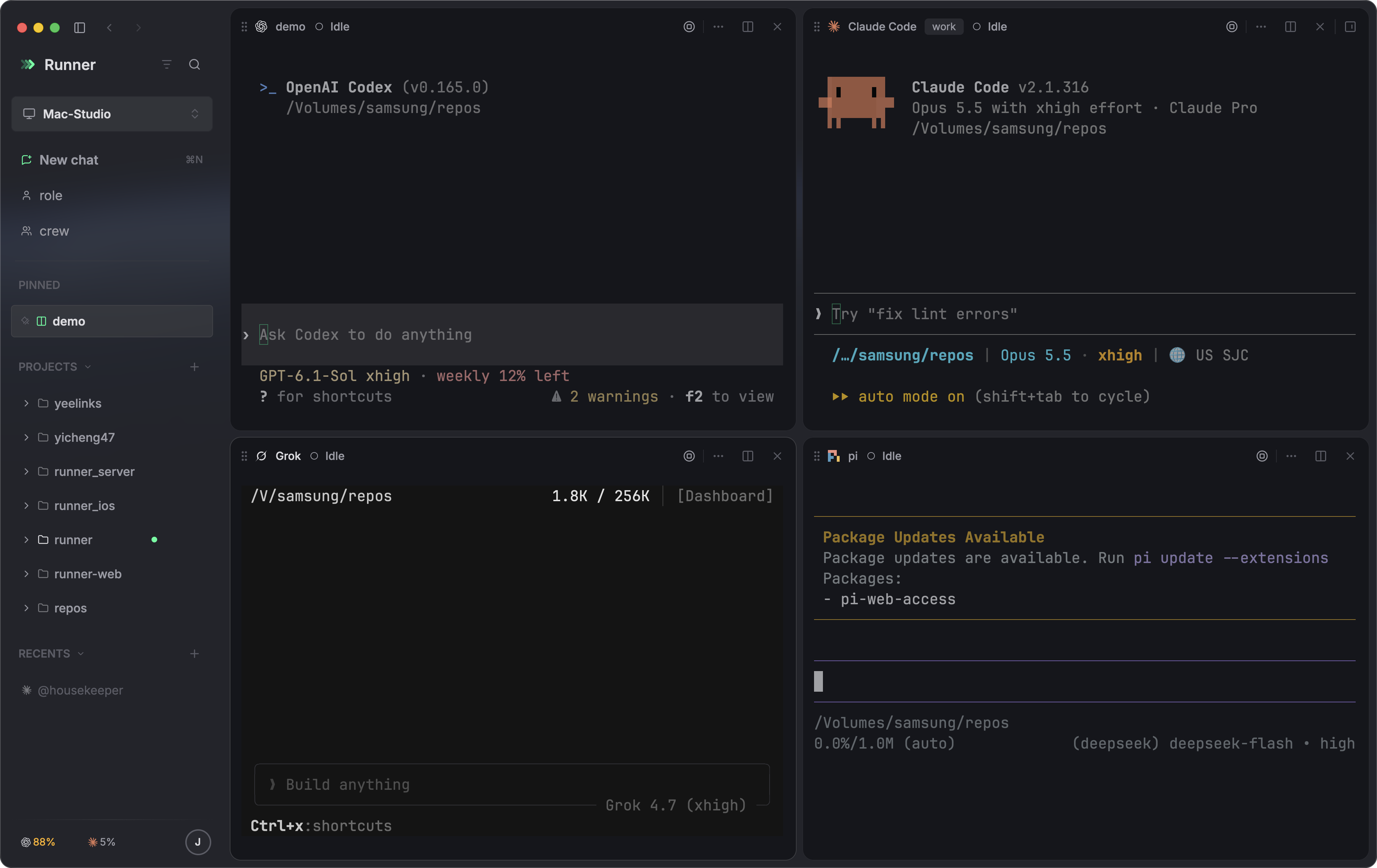
Task: Split the pi pane
Action: 1320,456
